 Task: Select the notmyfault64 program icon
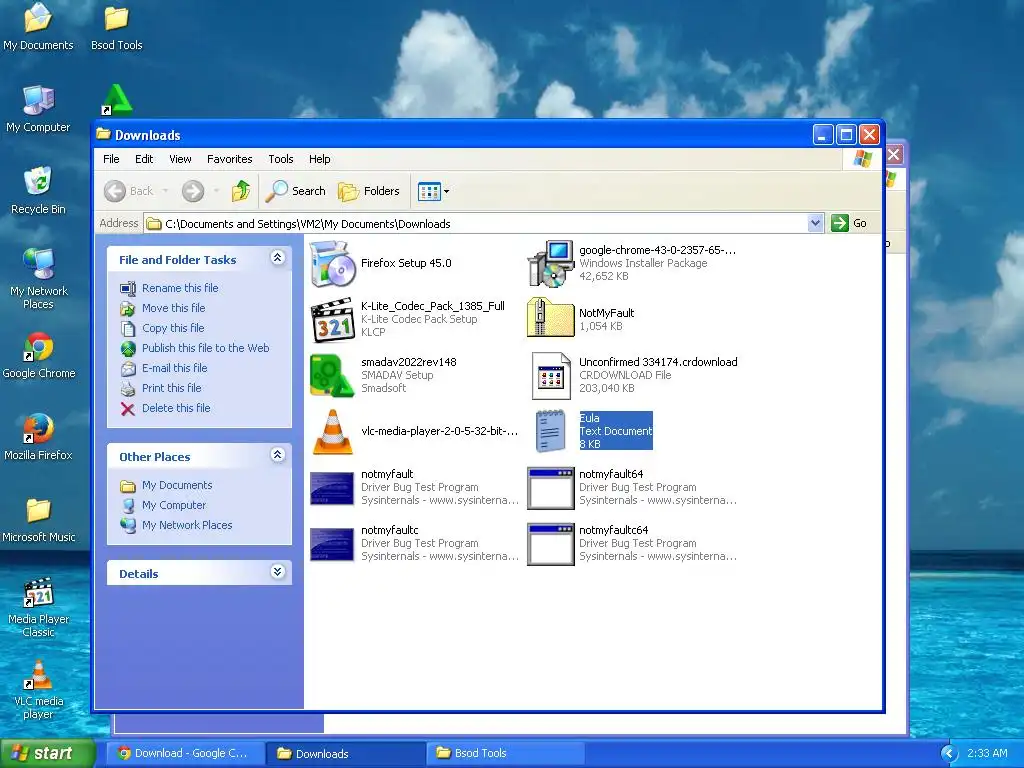[551, 488]
